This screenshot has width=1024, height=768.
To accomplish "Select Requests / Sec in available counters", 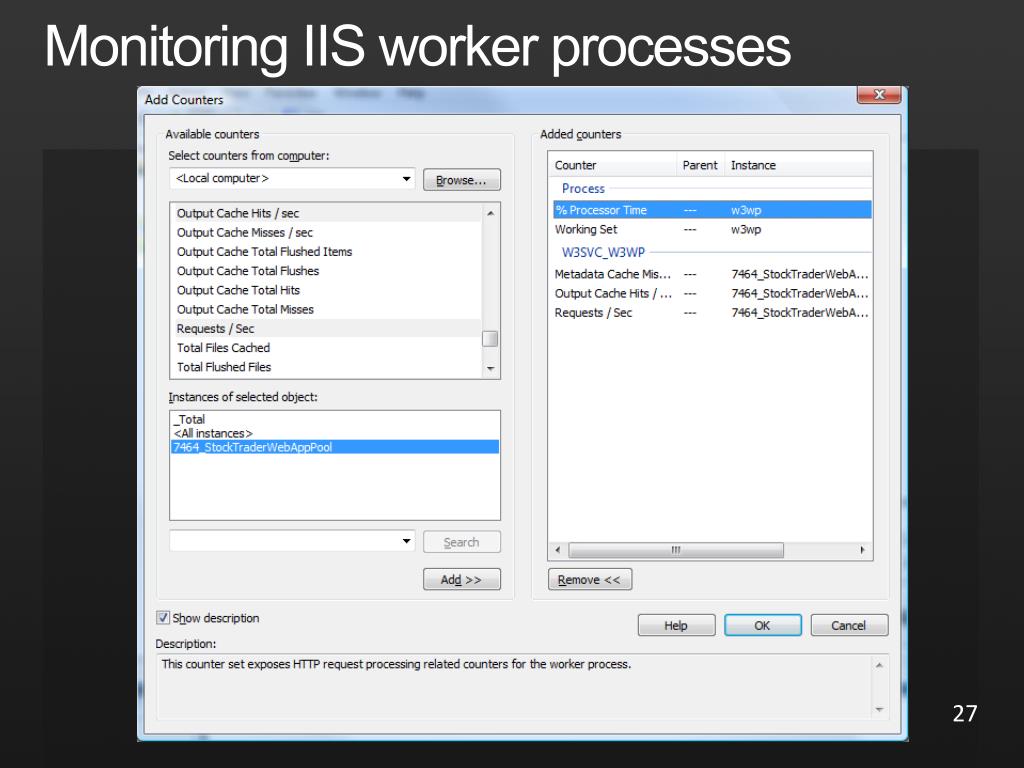I will pos(216,329).
